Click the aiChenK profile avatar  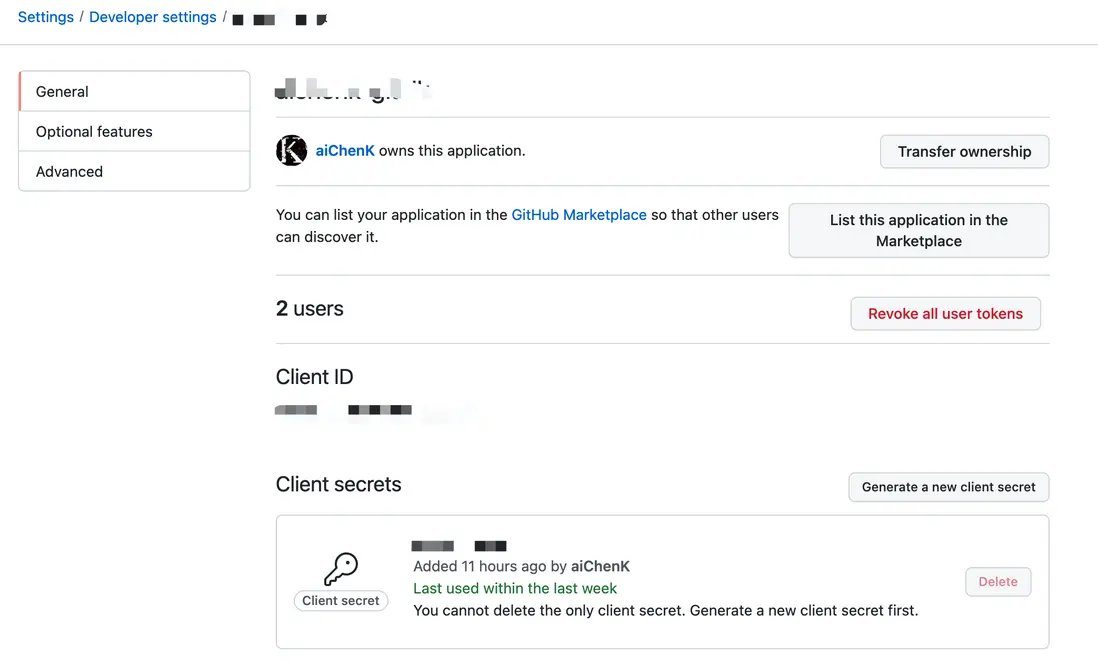click(291, 151)
